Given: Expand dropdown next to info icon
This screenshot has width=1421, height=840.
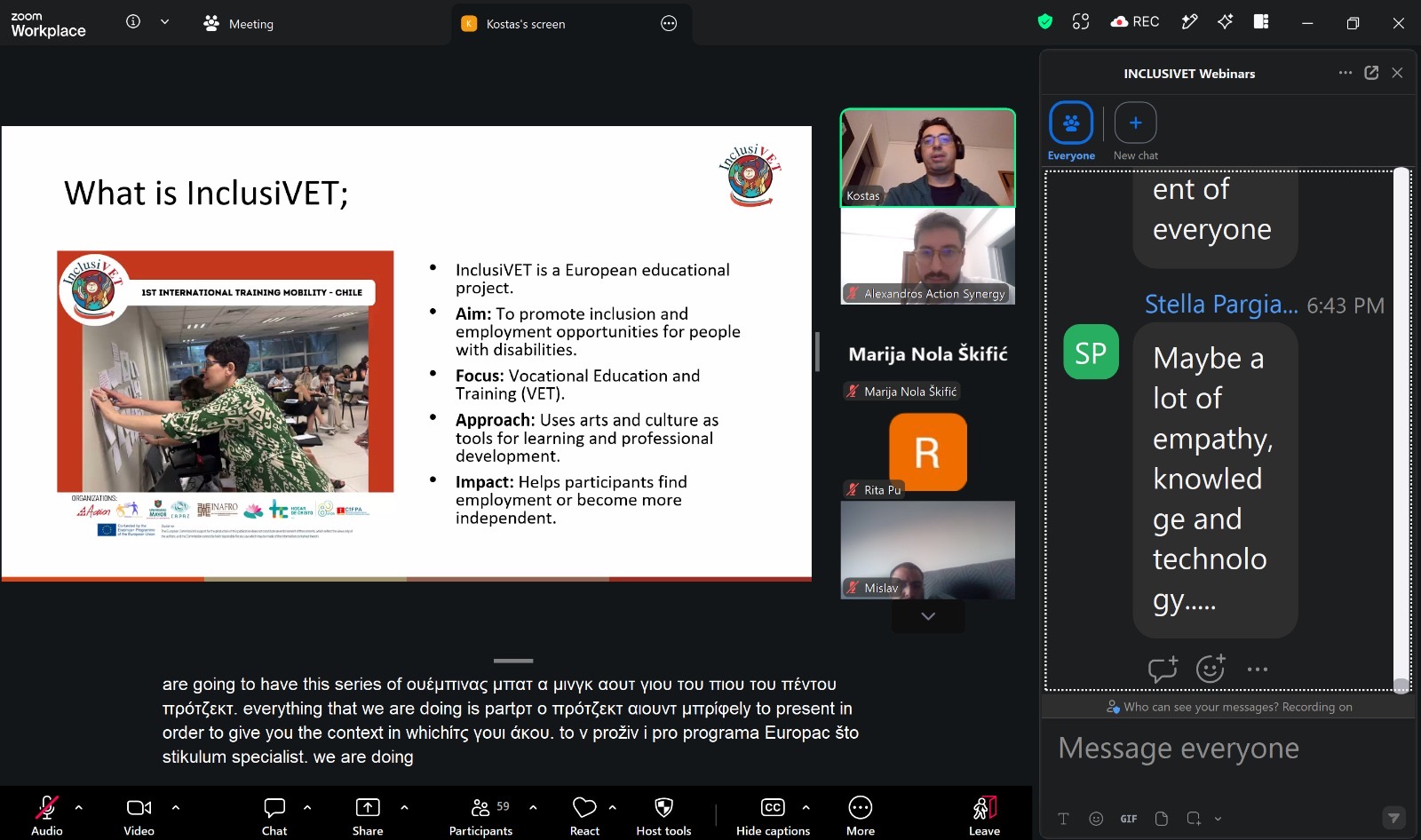Looking at the screenshot, I should click(164, 21).
